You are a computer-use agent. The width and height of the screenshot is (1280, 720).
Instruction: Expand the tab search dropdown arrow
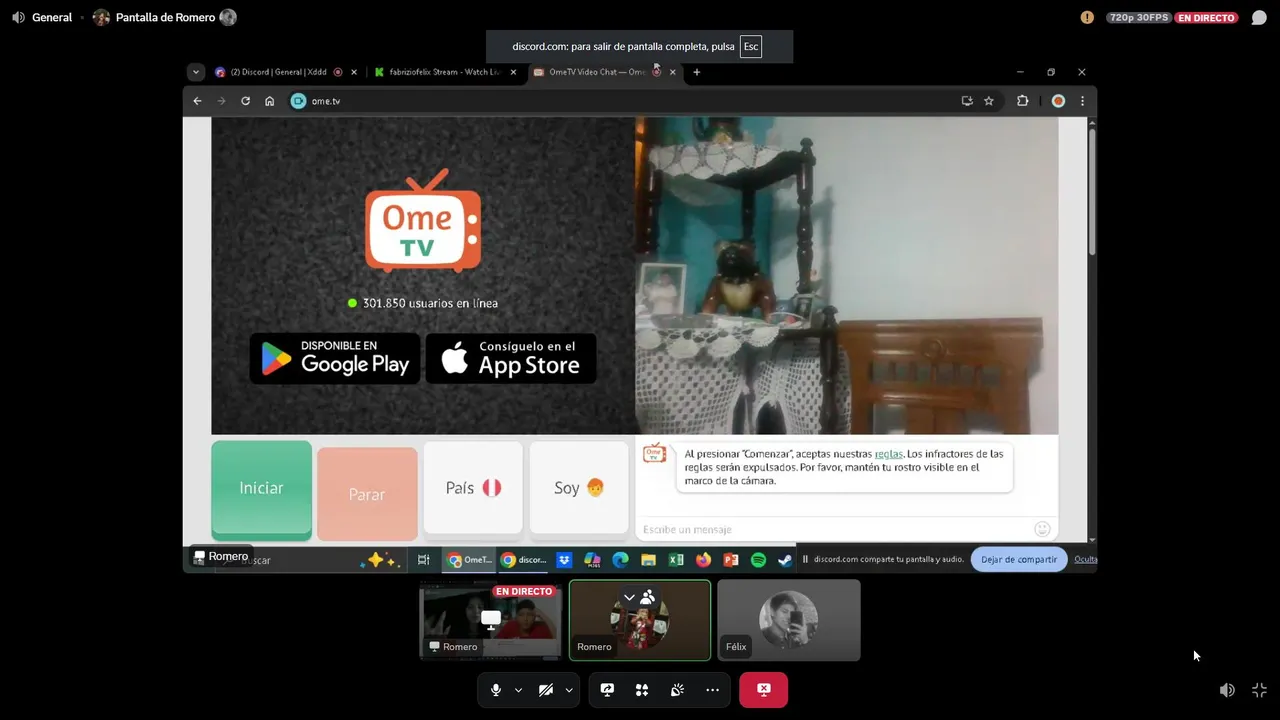196,72
